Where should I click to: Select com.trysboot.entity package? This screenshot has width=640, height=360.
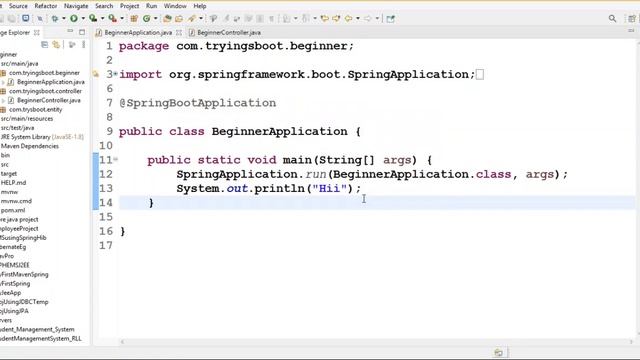point(36,109)
